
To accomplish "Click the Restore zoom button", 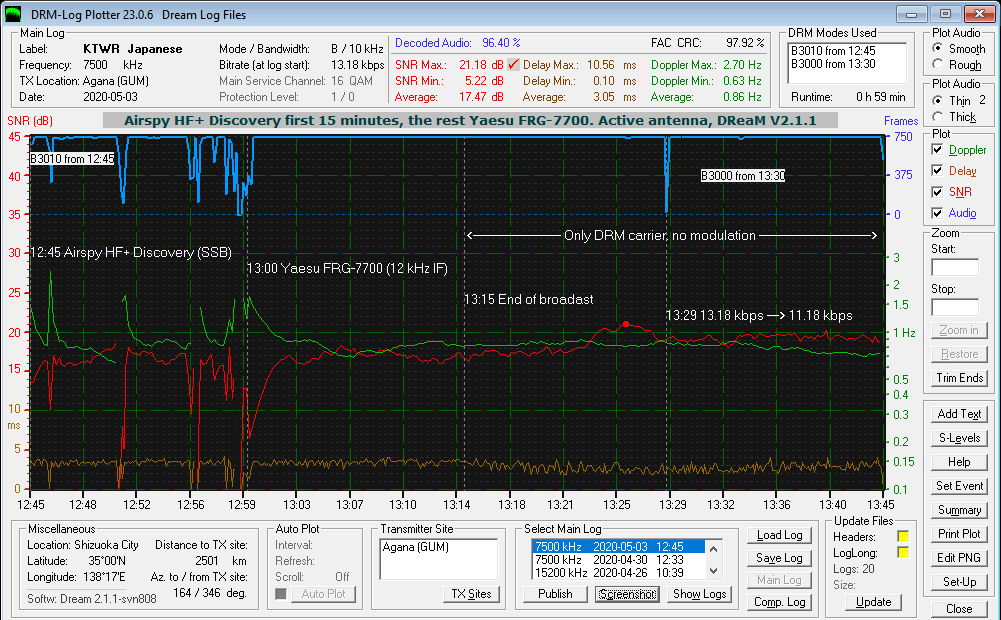I will [959, 354].
